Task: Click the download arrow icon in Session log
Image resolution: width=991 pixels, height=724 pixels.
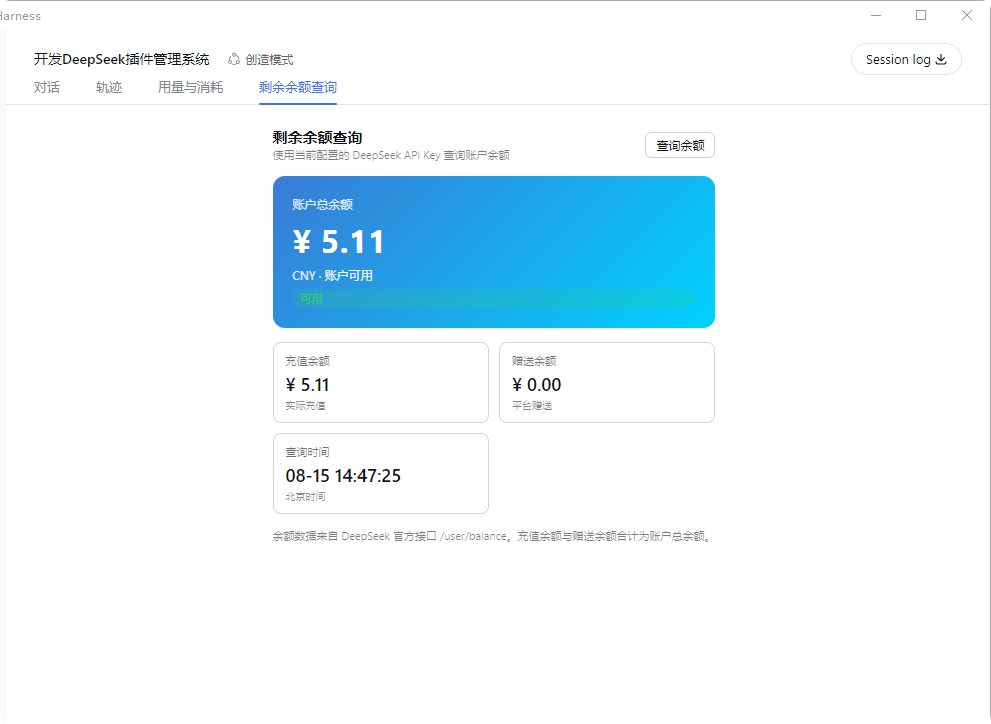Action: (x=941, y=59)
